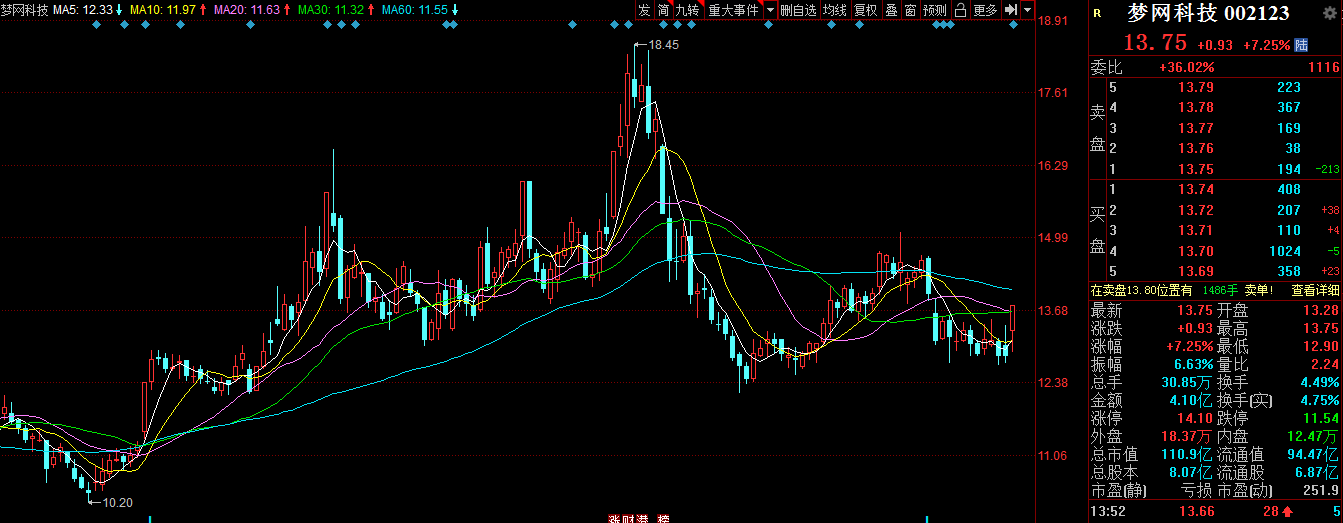Open the 预测 forecast item
1343x523 pixels.
pos(935,10)
